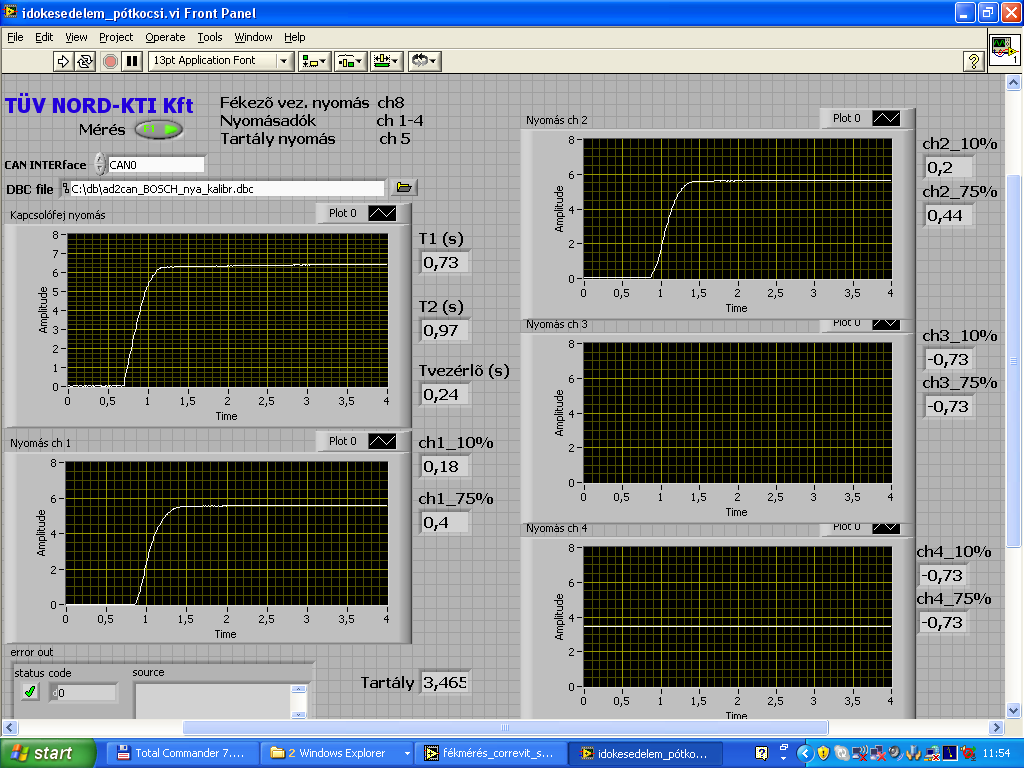The width and height of the screenshot is (1024, 768).
Task: Click the ch3_10% value field
Action: 948,359
